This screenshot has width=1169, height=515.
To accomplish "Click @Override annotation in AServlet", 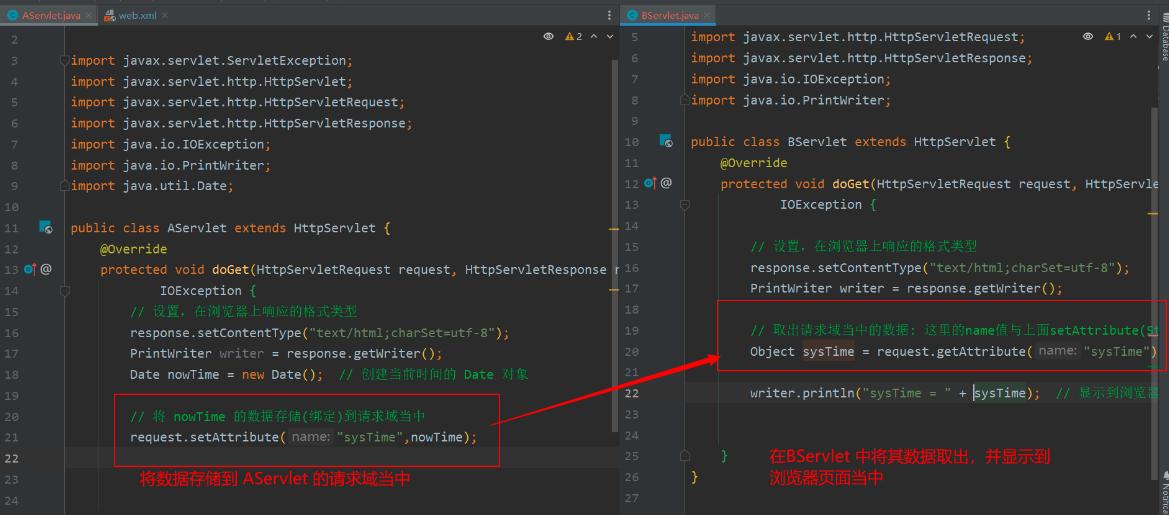I will click(x=133, y=249).
